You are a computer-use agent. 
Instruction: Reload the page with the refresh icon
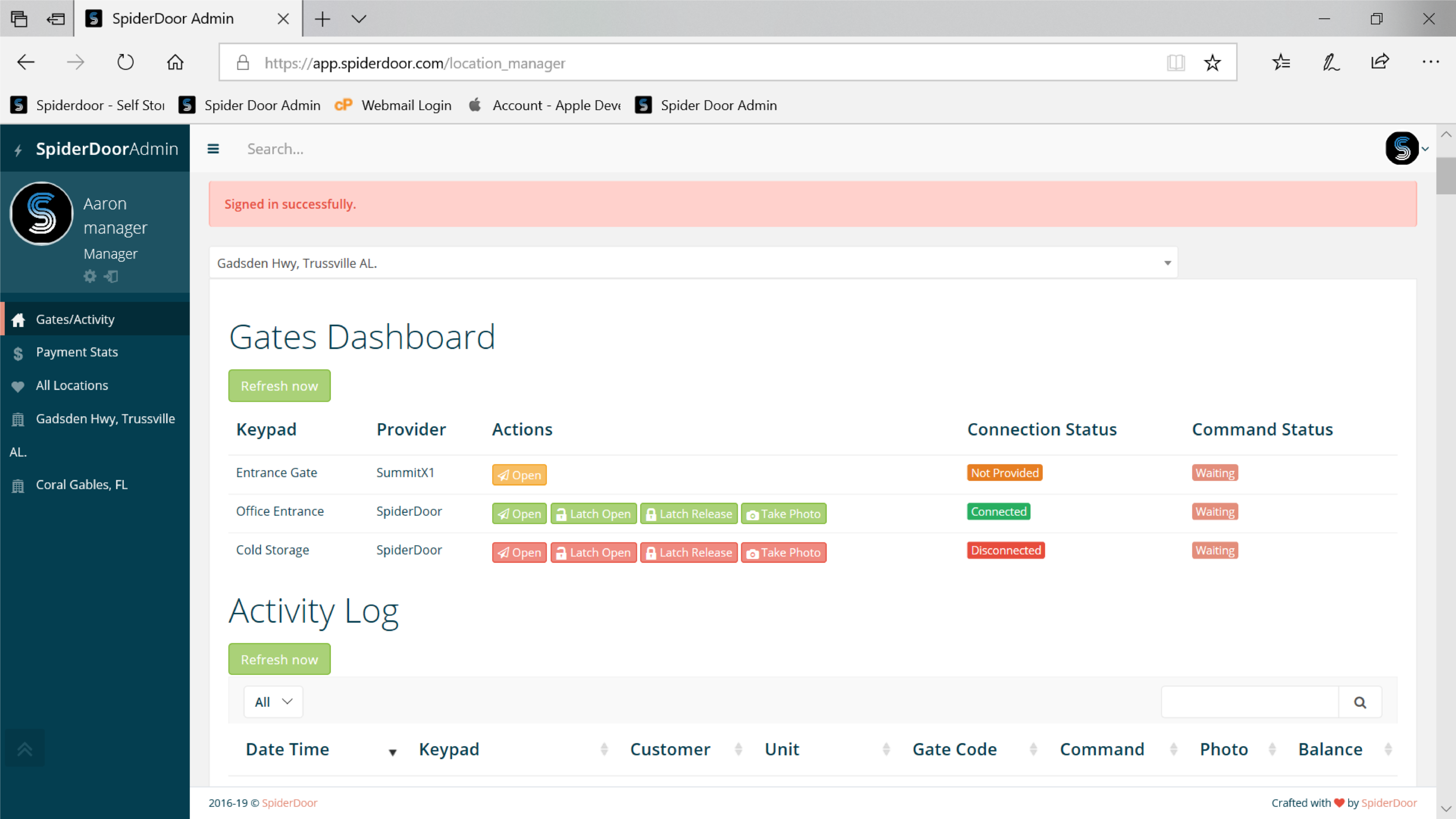(x=126, y=62)
